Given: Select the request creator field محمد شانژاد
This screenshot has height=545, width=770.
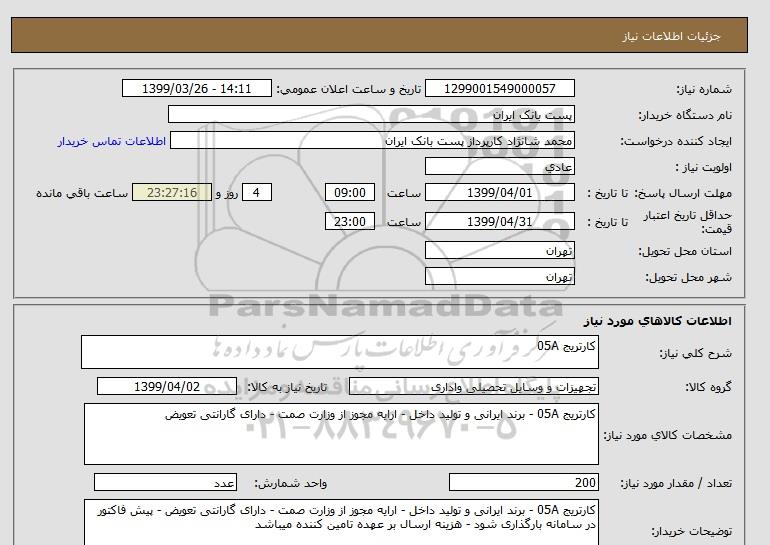Looking at the screenshot, I should (372, 140).
